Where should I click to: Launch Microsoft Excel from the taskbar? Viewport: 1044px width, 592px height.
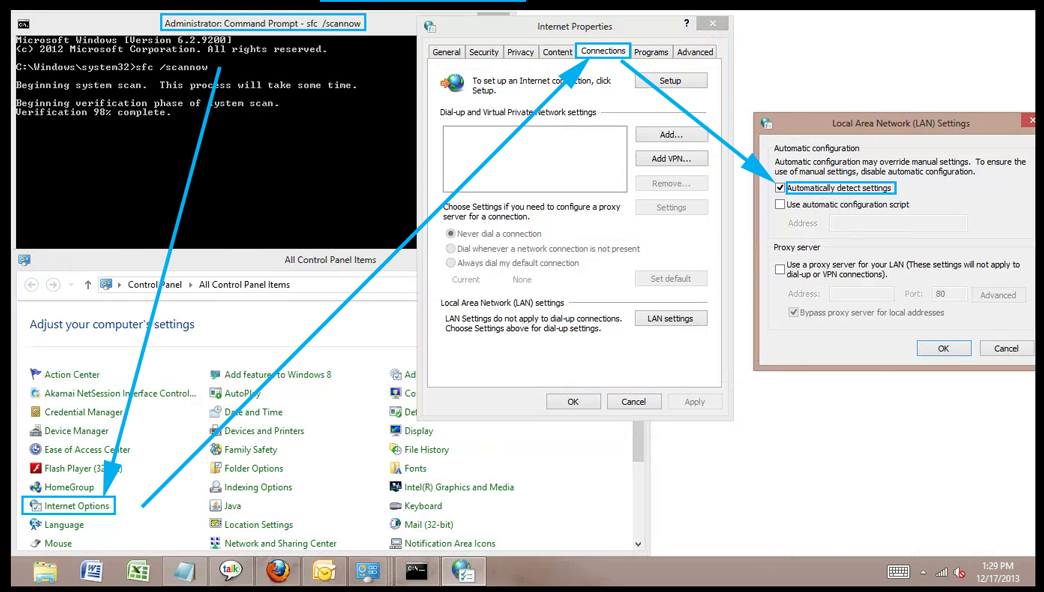[x=138, y=571]
